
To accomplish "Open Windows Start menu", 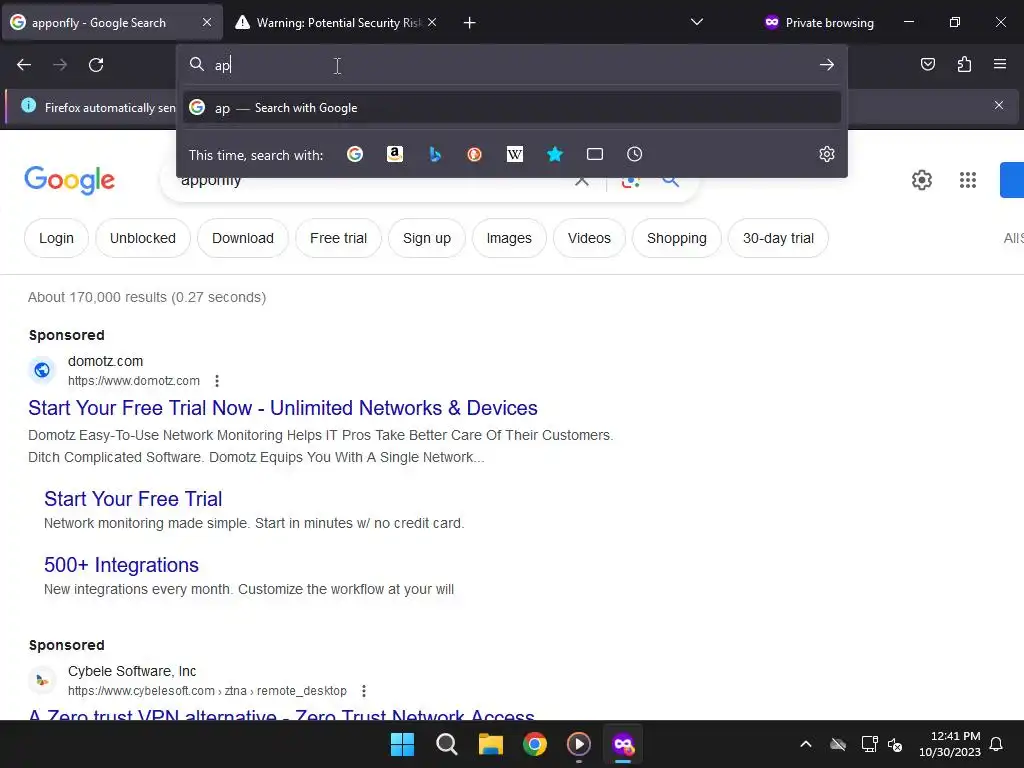I will point(402,744).
